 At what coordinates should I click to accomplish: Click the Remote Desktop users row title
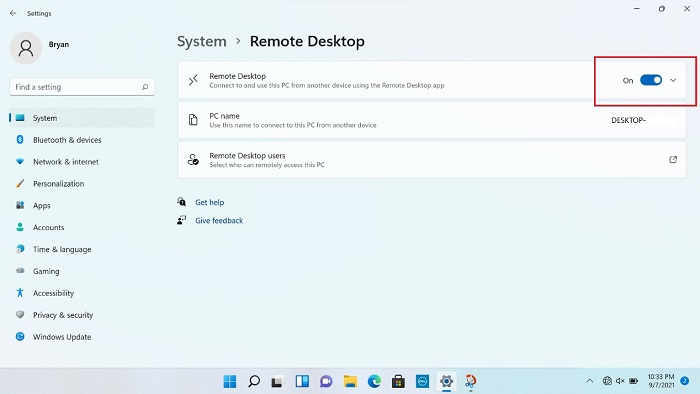coord(247,156)
